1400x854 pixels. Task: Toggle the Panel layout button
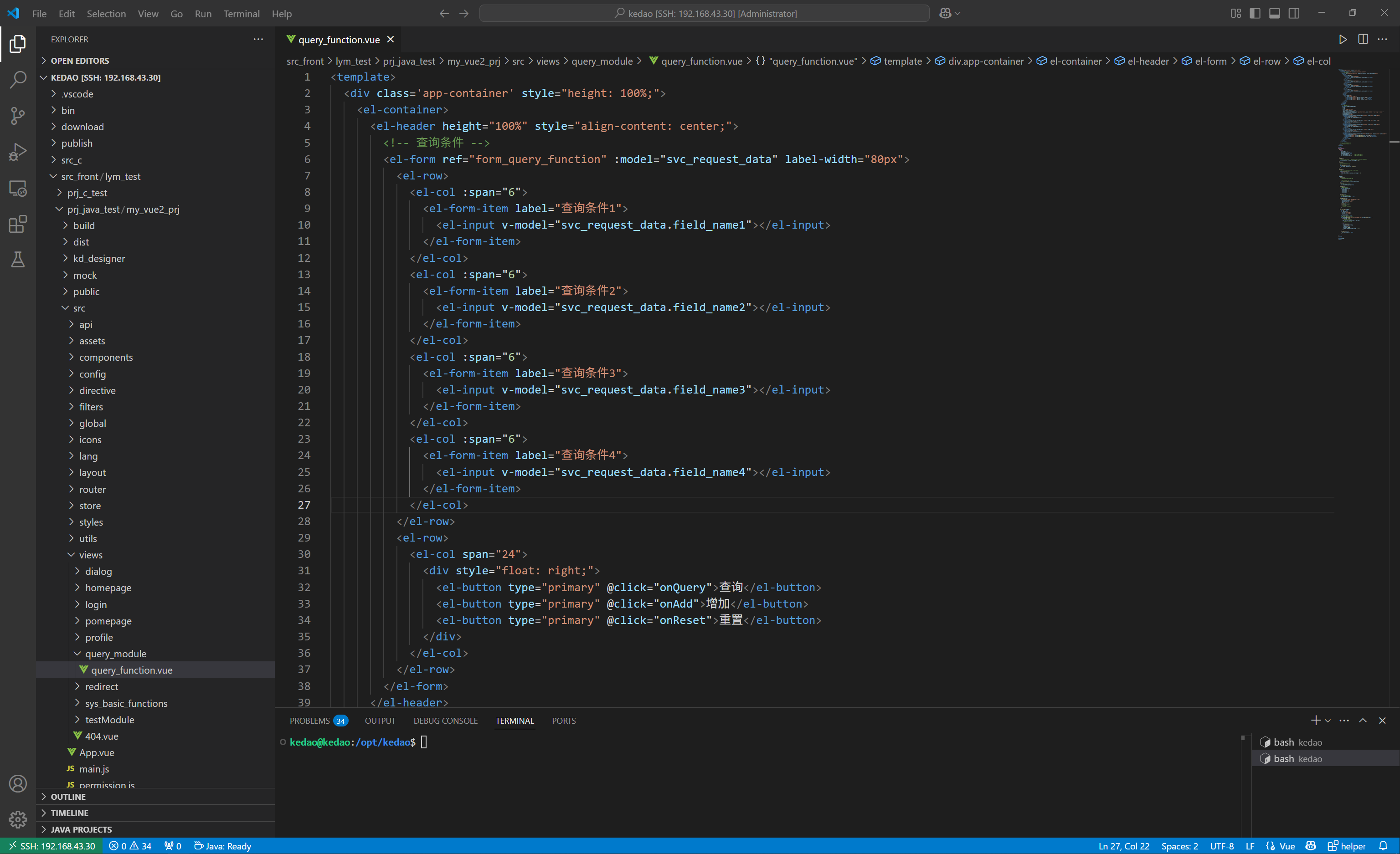coord(1274,13)
